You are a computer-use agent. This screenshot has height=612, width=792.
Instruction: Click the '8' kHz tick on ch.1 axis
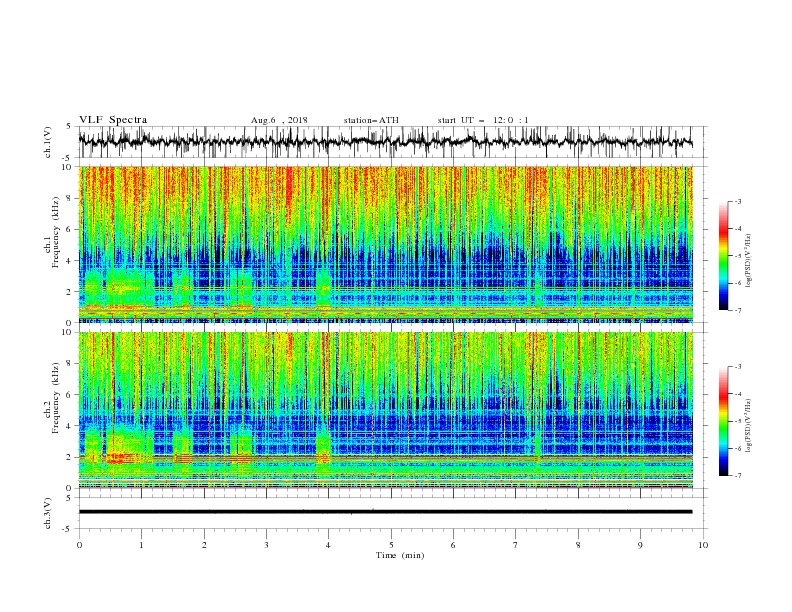pos(71,198)
